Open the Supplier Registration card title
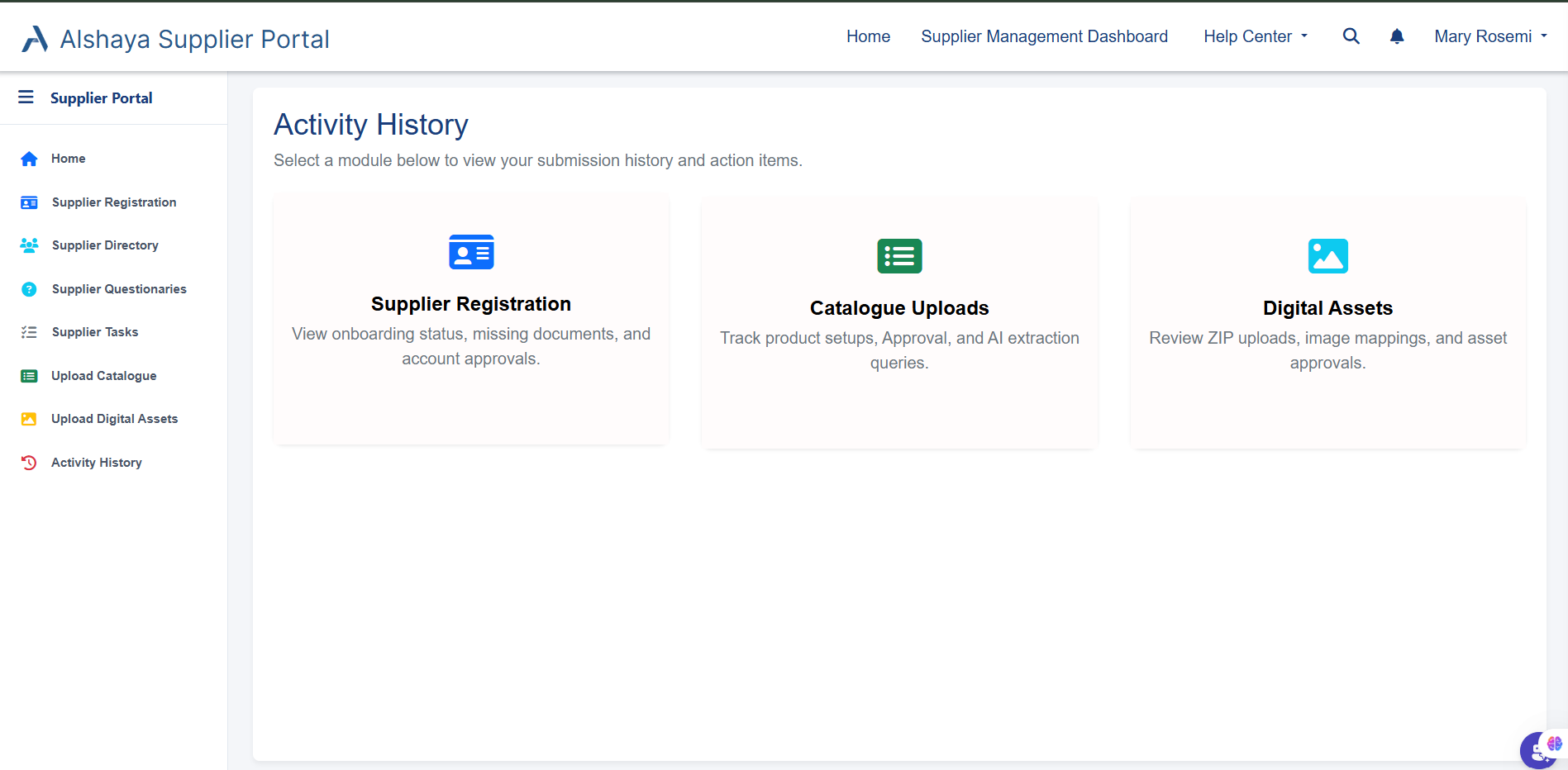Screen dimensions: 1568x770 point(471,304)
